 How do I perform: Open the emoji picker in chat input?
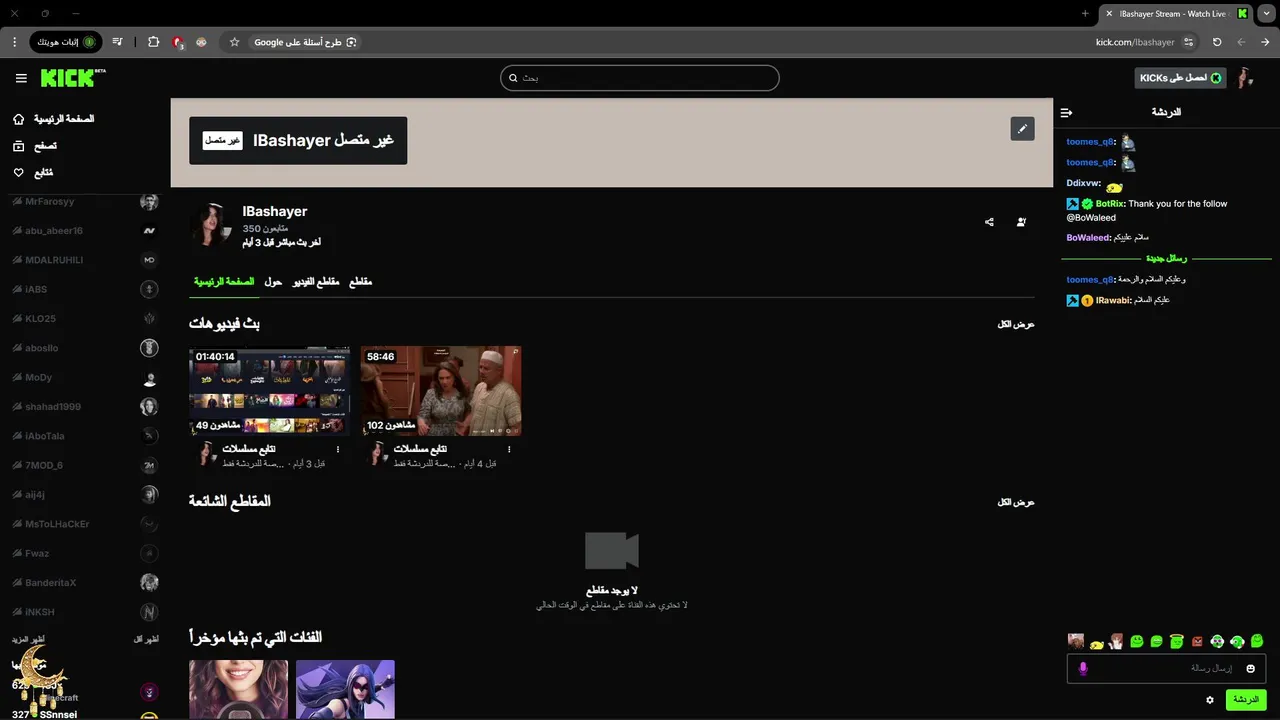[x=1250, y=668]
